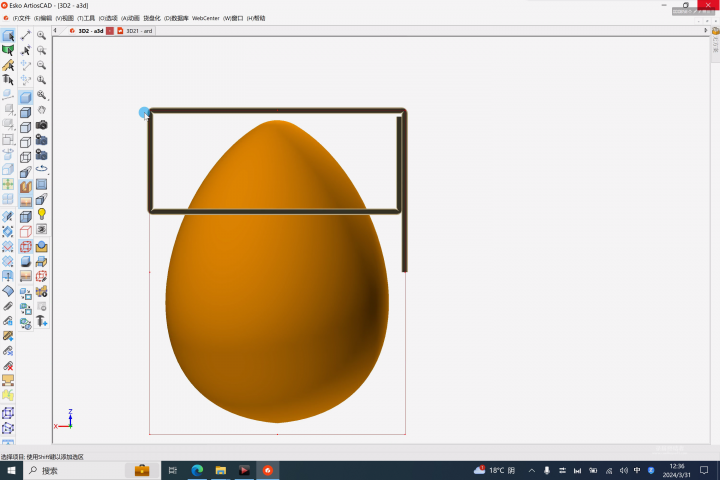Click the measure distance tool icon
This screenshot has width=720, height=480.
26,36
